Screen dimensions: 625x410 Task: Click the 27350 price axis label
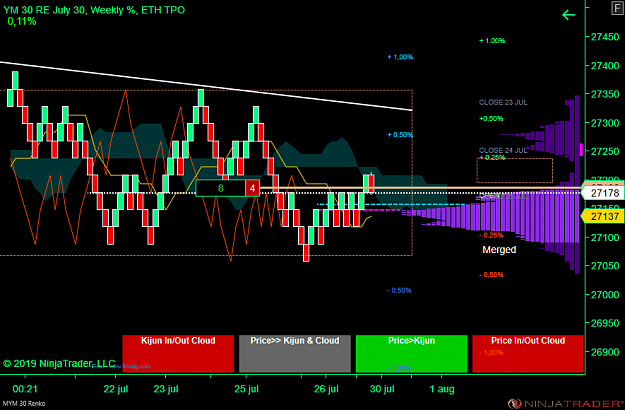point(605,94)
